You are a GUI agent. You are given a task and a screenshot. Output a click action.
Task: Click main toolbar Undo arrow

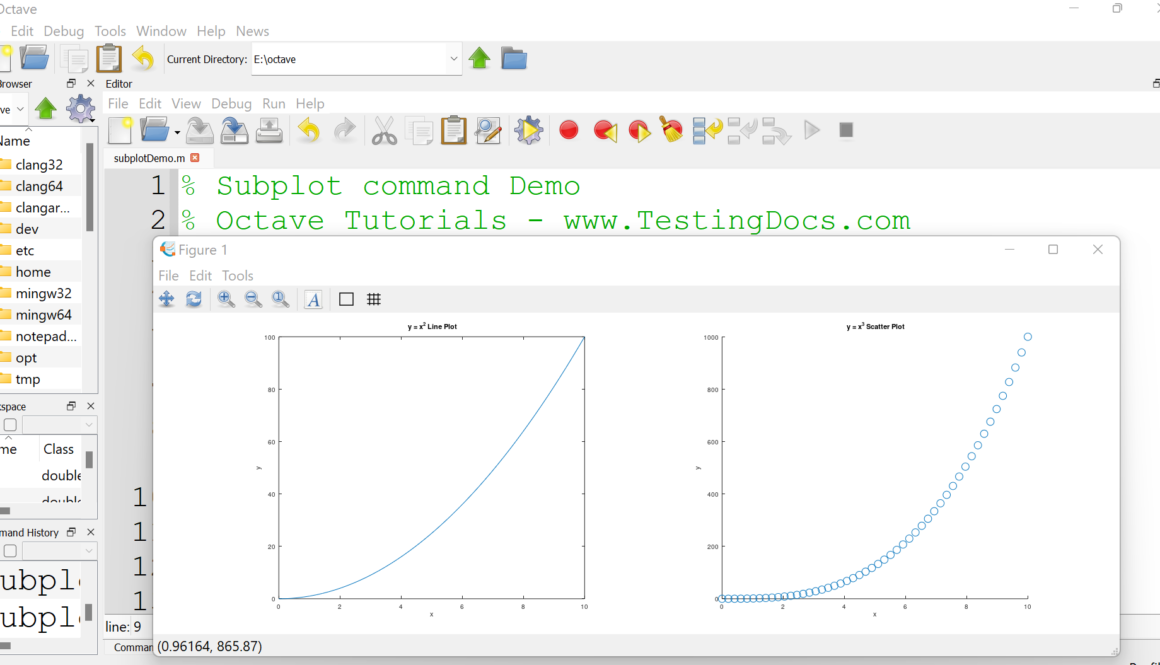click(x=143, y=58)
